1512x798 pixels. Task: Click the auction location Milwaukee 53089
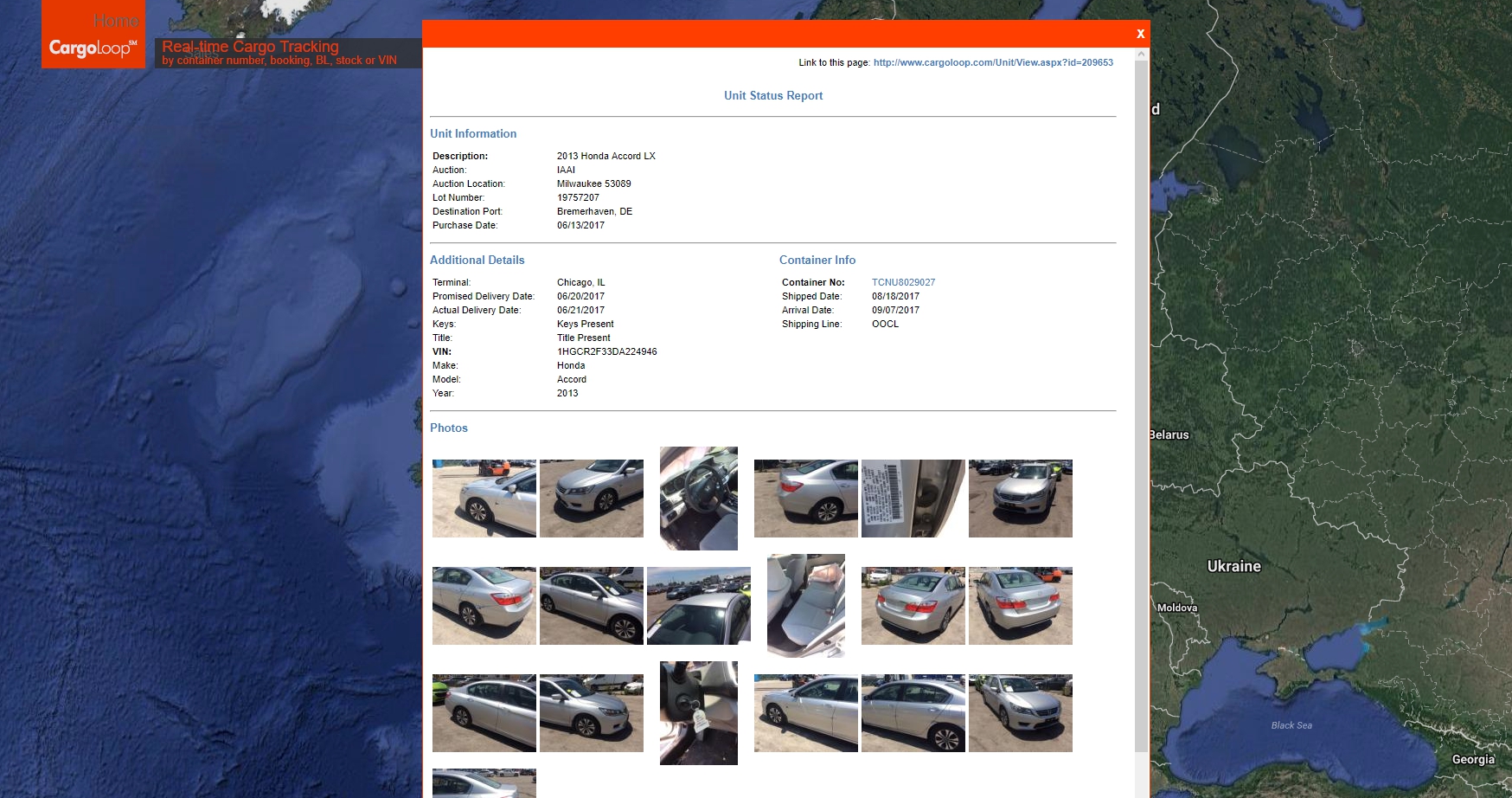[x=594, y=183]
